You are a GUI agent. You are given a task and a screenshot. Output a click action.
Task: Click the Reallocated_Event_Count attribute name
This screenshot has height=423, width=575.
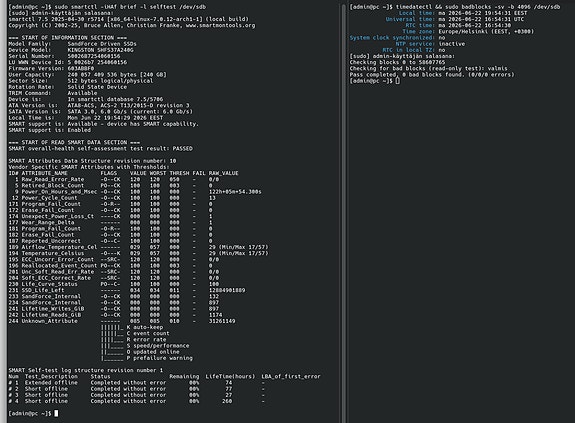tap(59, 265)
